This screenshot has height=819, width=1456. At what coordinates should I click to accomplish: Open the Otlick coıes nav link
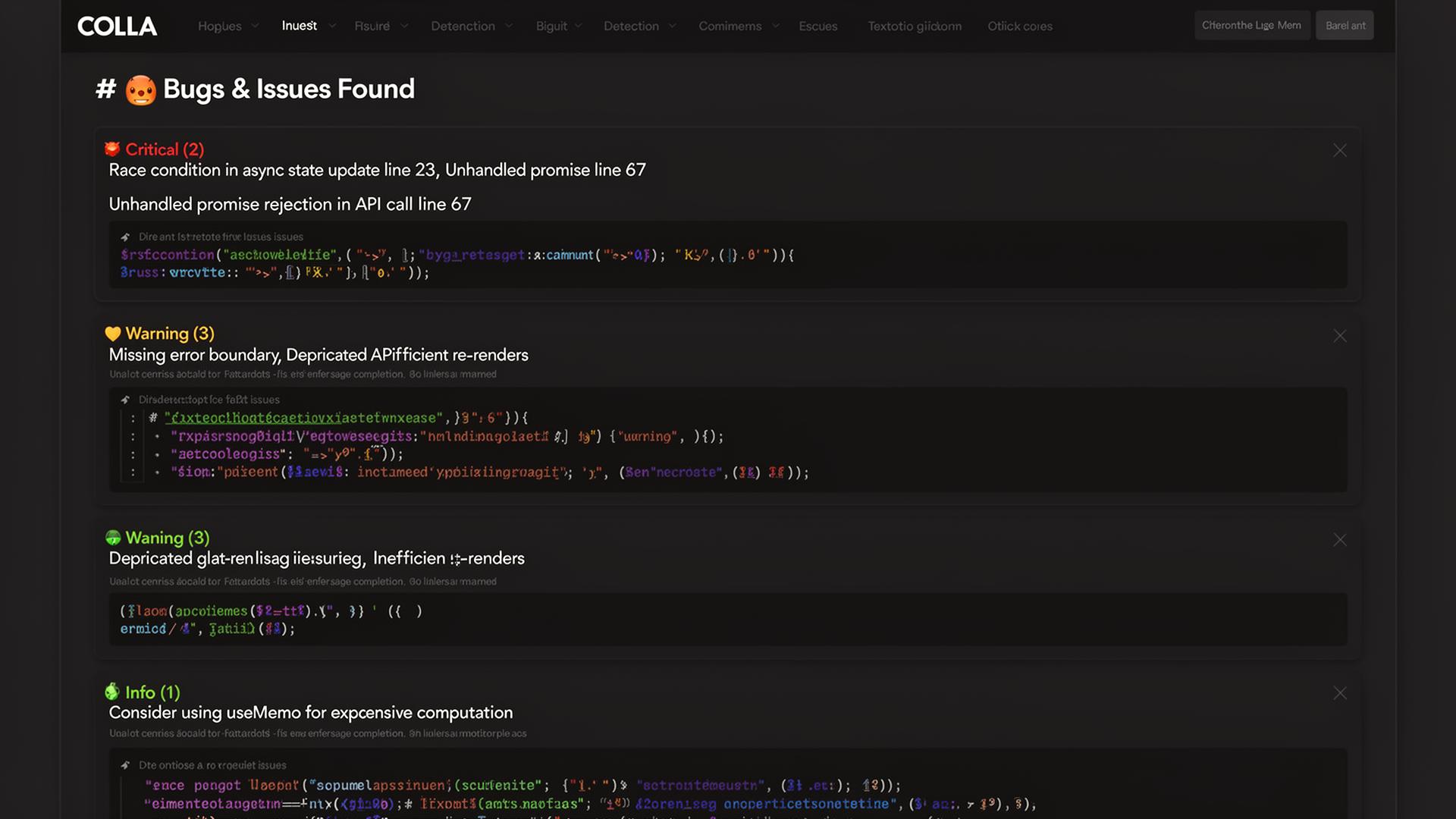click(x=1019, y=26)
